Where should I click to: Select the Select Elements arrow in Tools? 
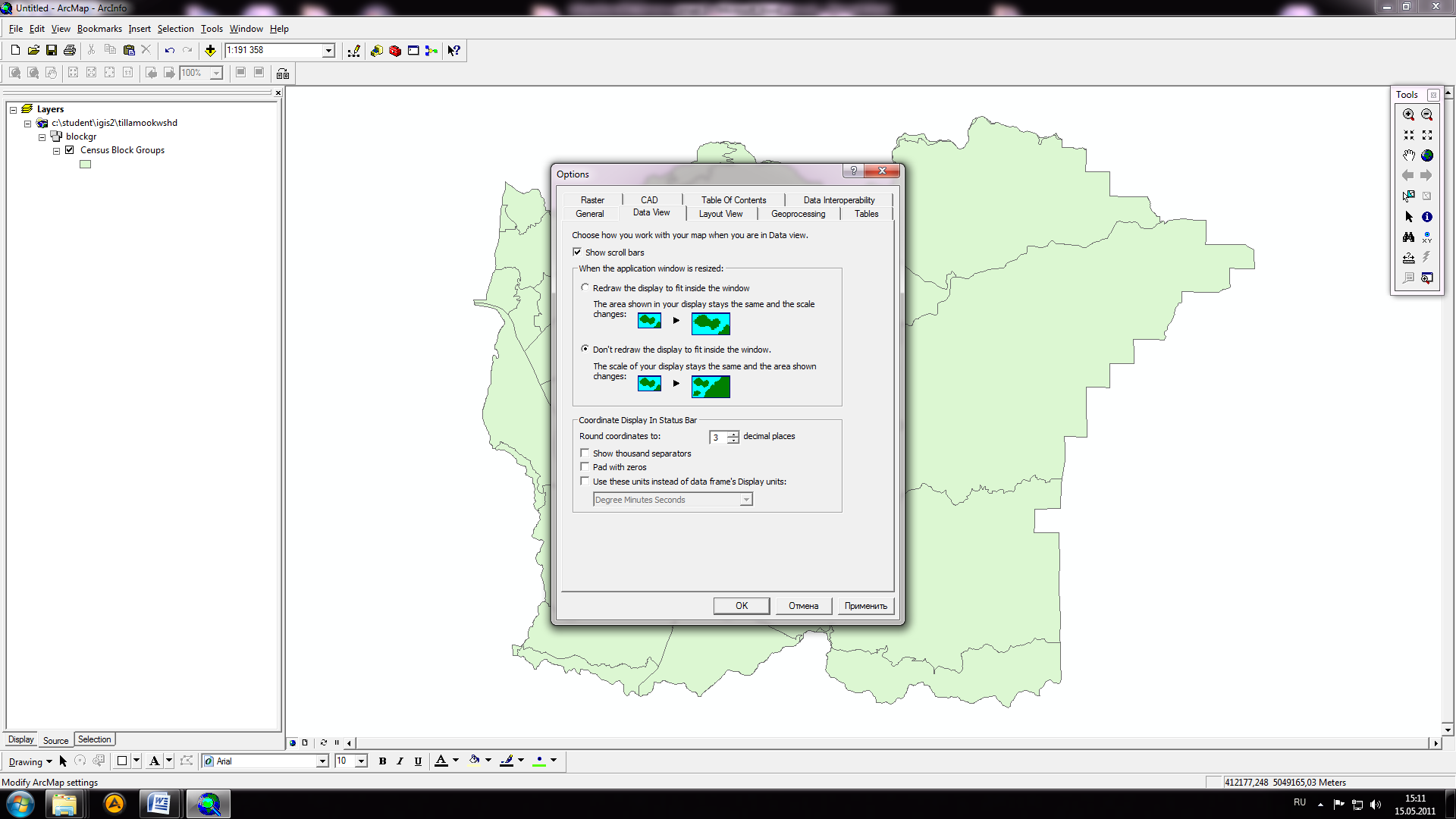click(x=1409, y=217)
